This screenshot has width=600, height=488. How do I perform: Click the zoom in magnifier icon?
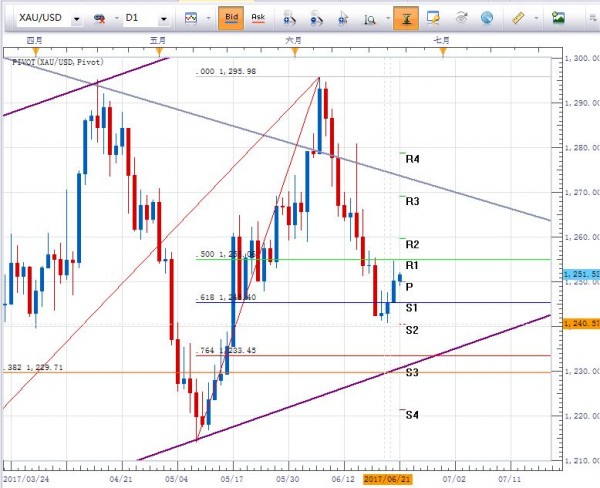pyautogui.click(x=289, y=18)
